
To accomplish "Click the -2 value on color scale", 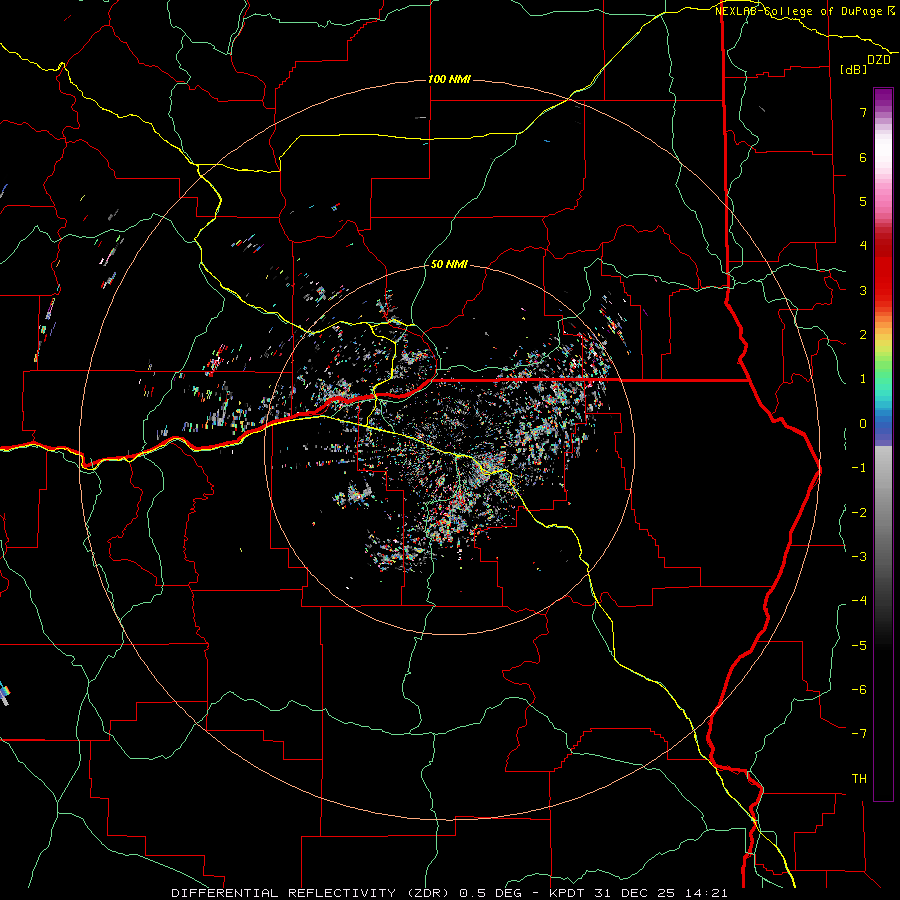I will [859, 513].
